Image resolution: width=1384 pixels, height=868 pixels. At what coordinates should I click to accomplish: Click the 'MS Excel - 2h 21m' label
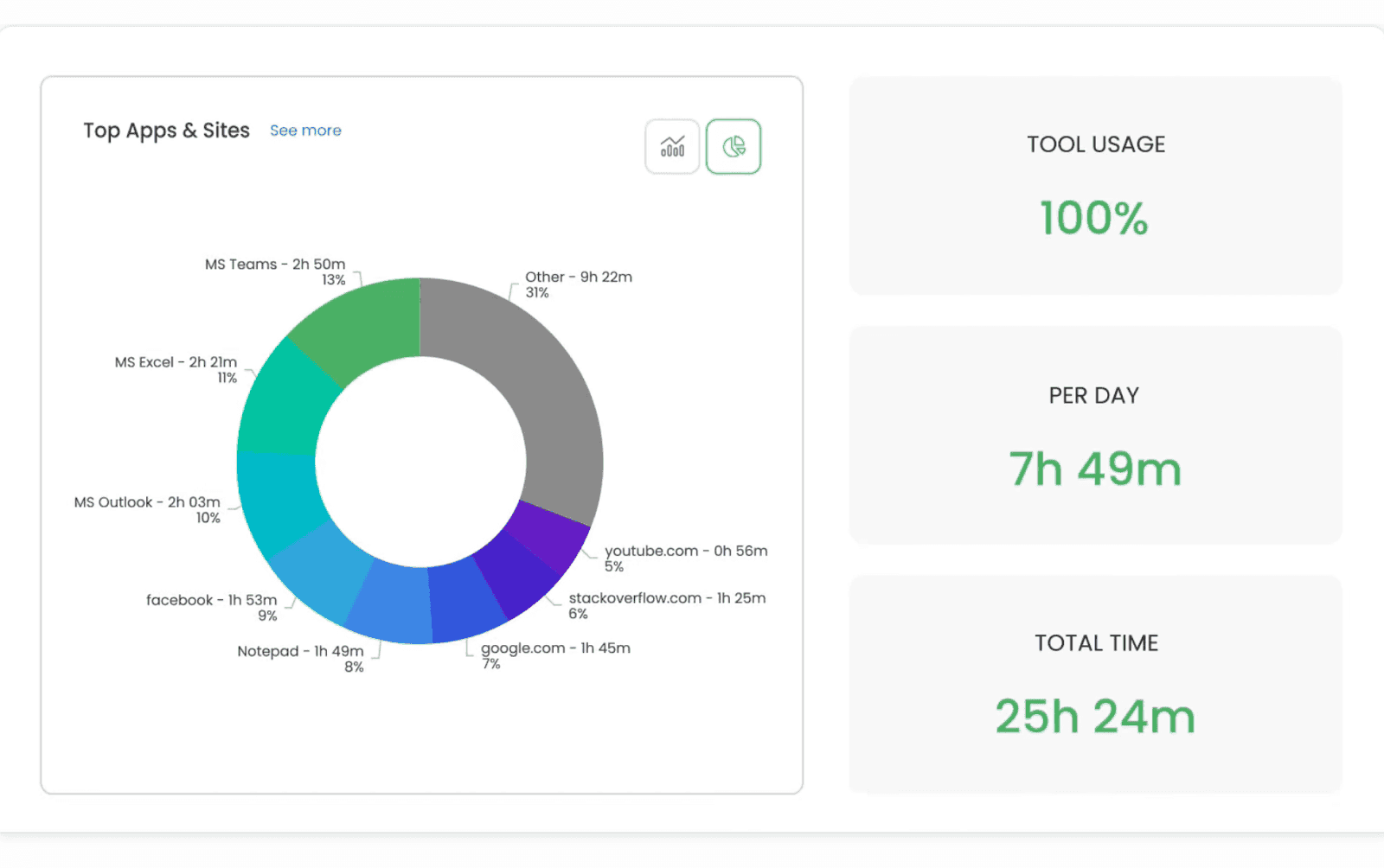click(x=176, y=362)
